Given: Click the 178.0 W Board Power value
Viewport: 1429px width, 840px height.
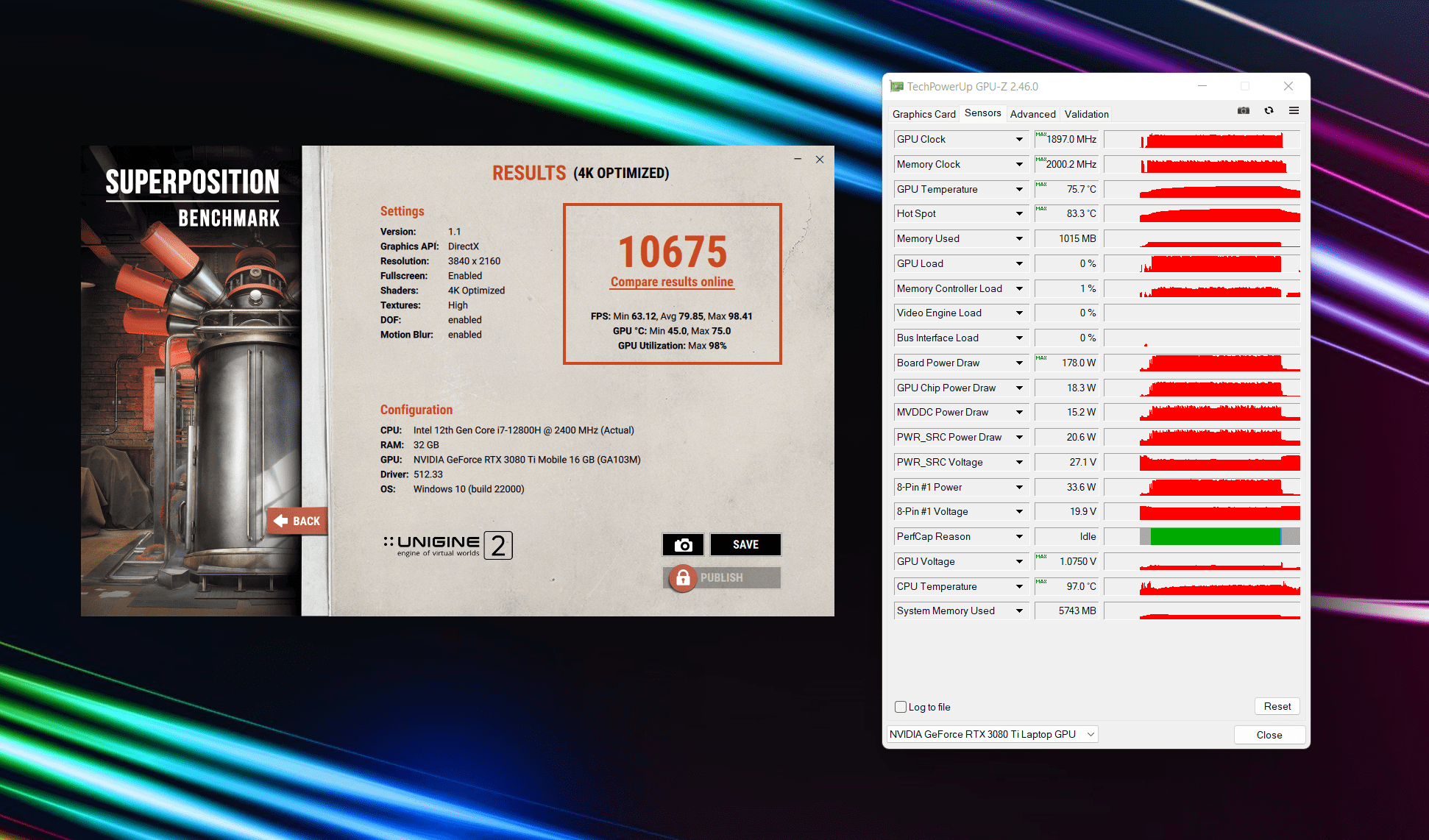Looking at the screenshot, I should point(1066,363).
